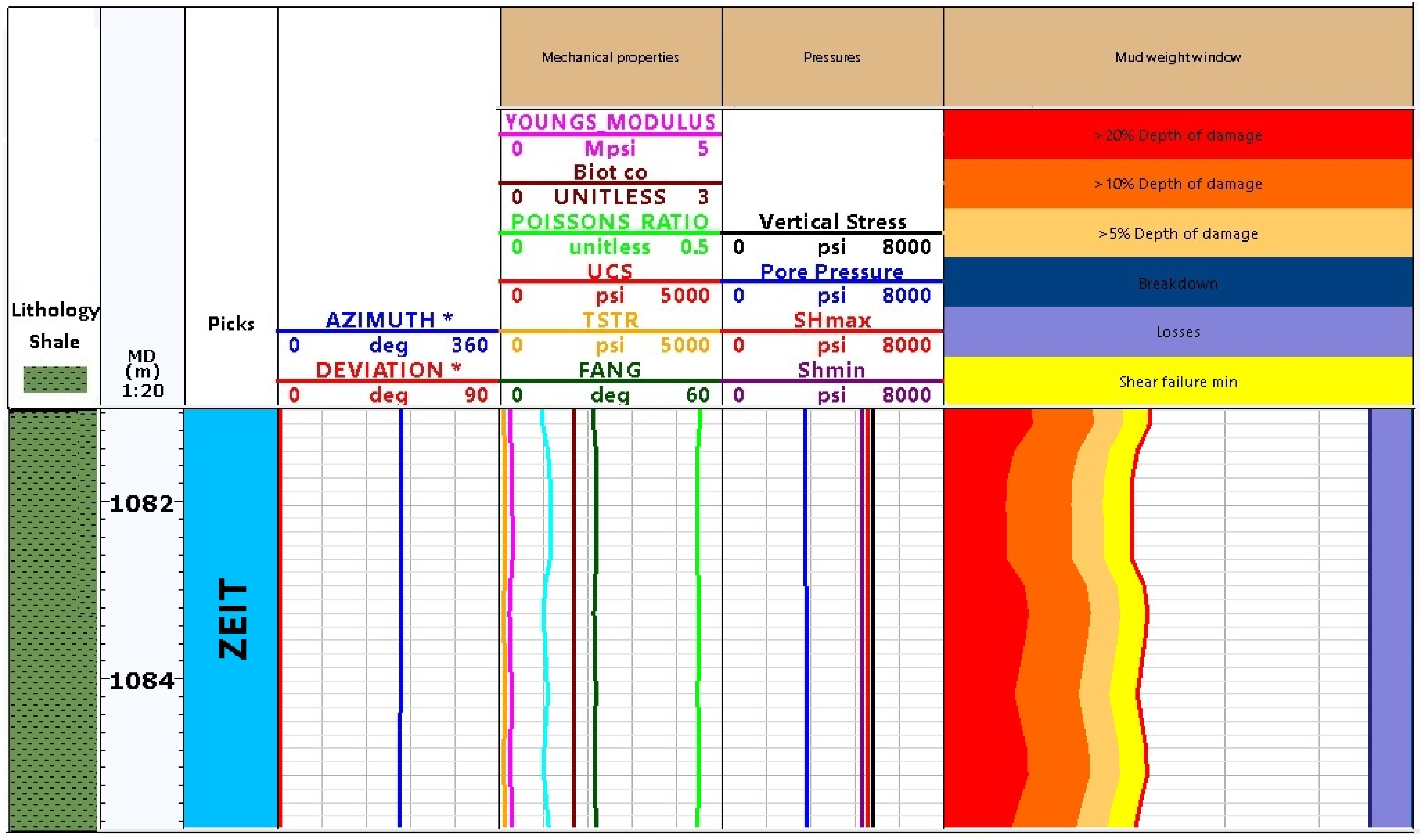The width and height of the screenshot is (1425, 840).
Task: Select the red '>20% Depth of damage' legend
Action: point(1178,135)
